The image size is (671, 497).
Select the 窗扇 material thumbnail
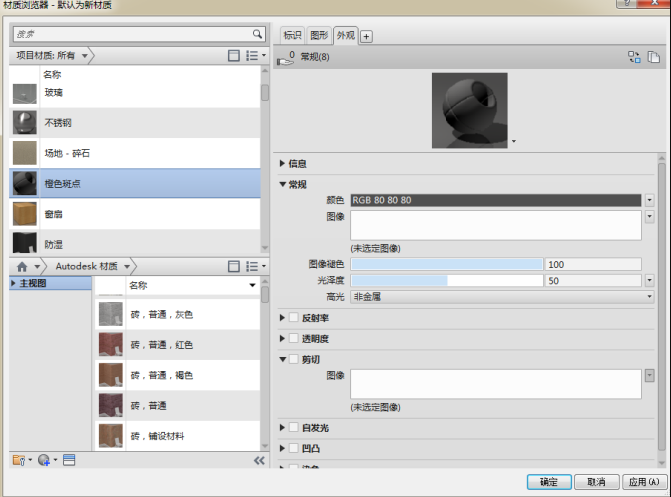coord(24,214)
